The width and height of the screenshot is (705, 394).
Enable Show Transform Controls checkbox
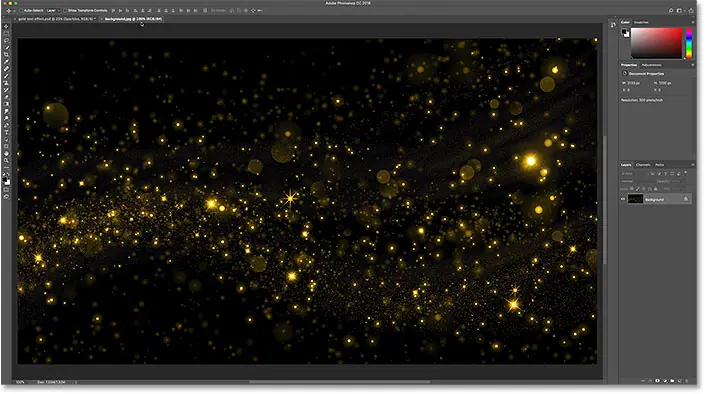[65, 10]
